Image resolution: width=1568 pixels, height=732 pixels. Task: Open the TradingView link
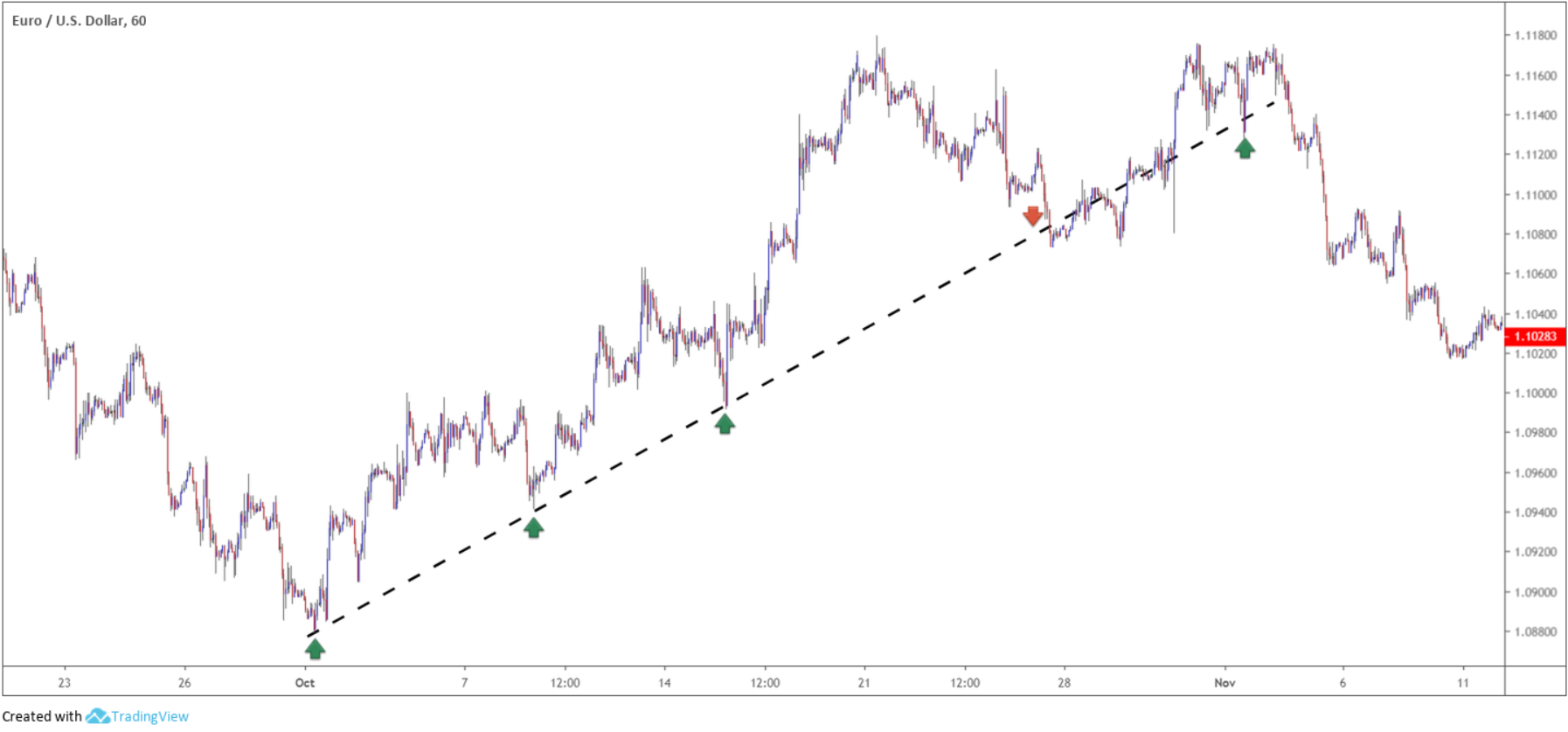[149, 716]
